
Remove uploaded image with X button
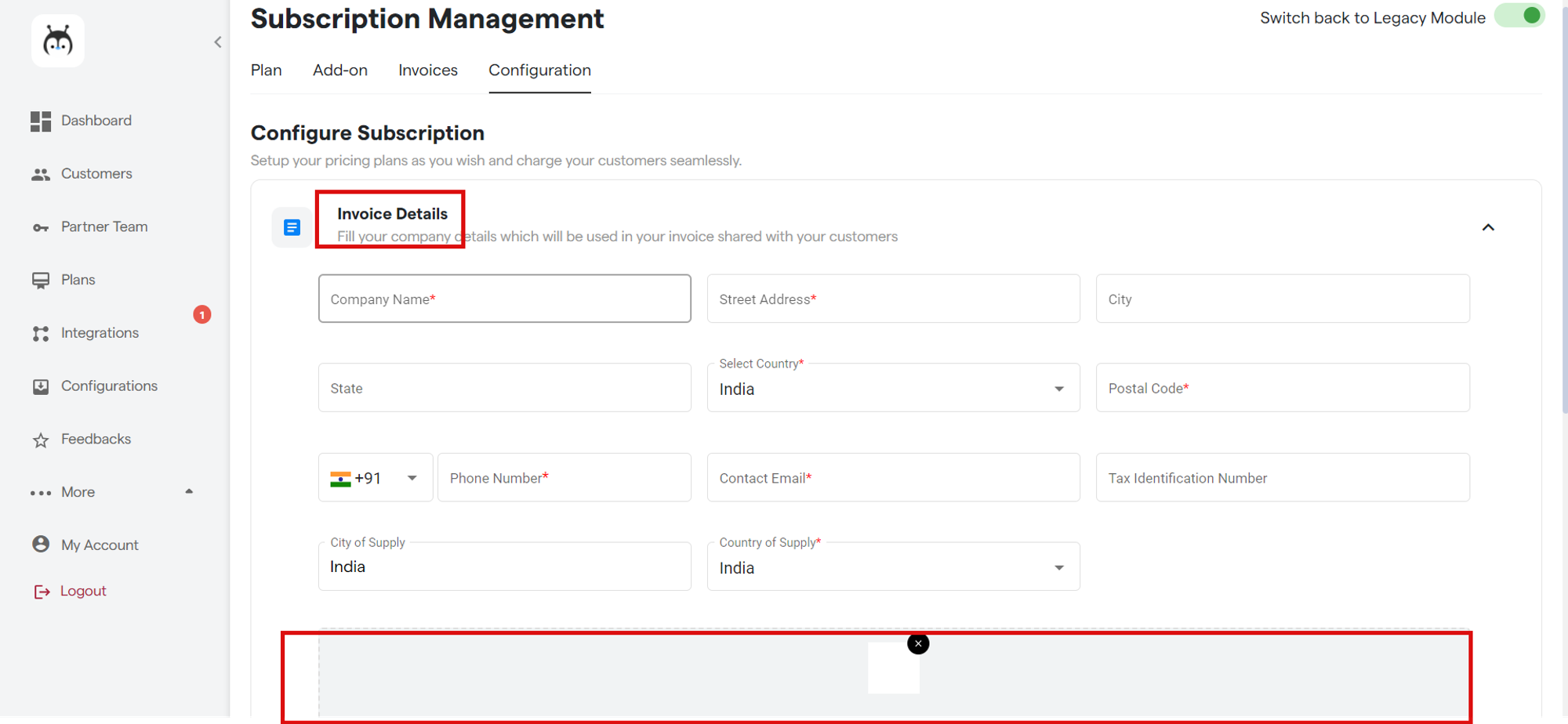(x=918, y=644)
